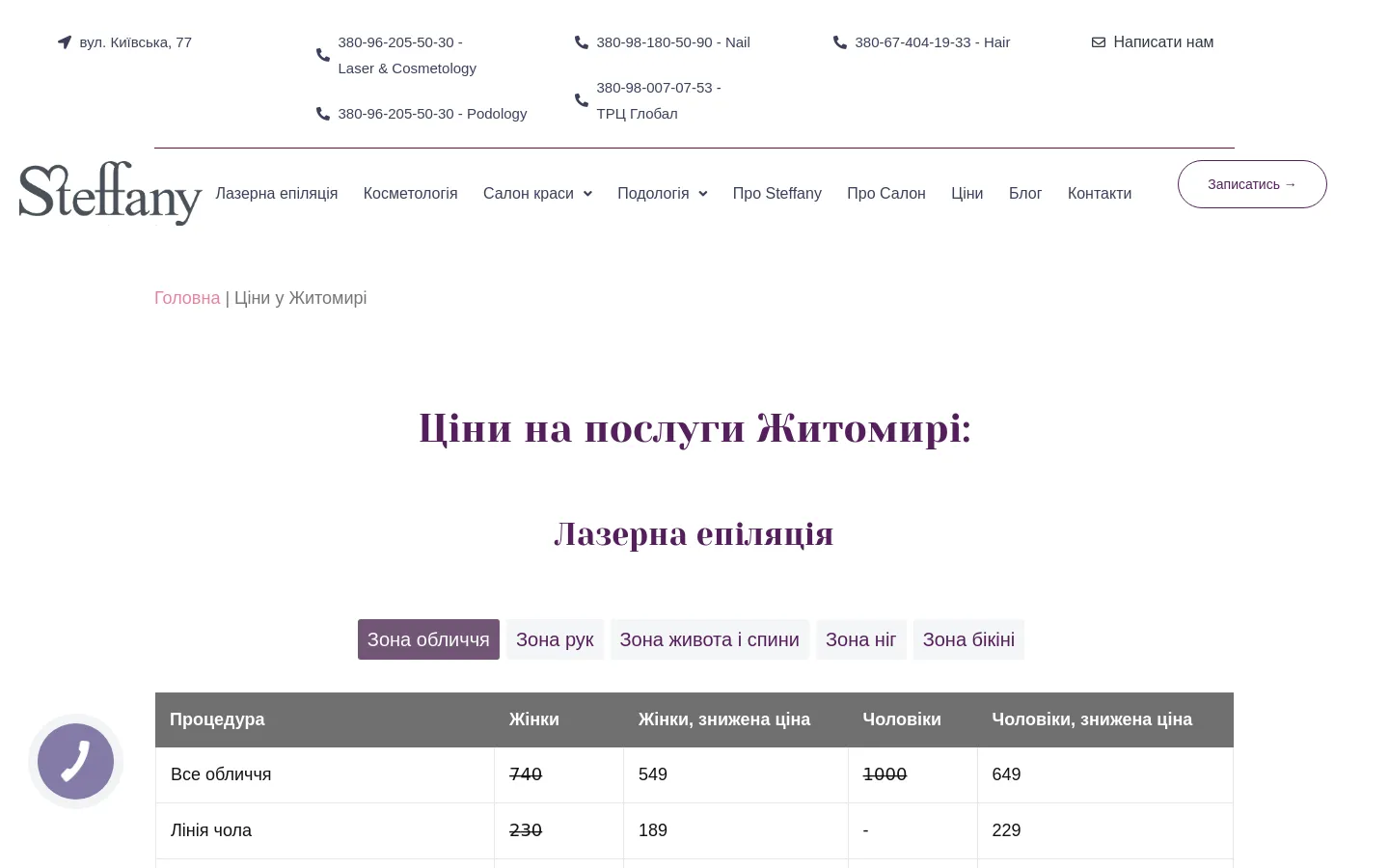The width and height of the screenshot is (1389, 868).
Task: Click the envelope icon near Написати нам
Action: 1099,42
